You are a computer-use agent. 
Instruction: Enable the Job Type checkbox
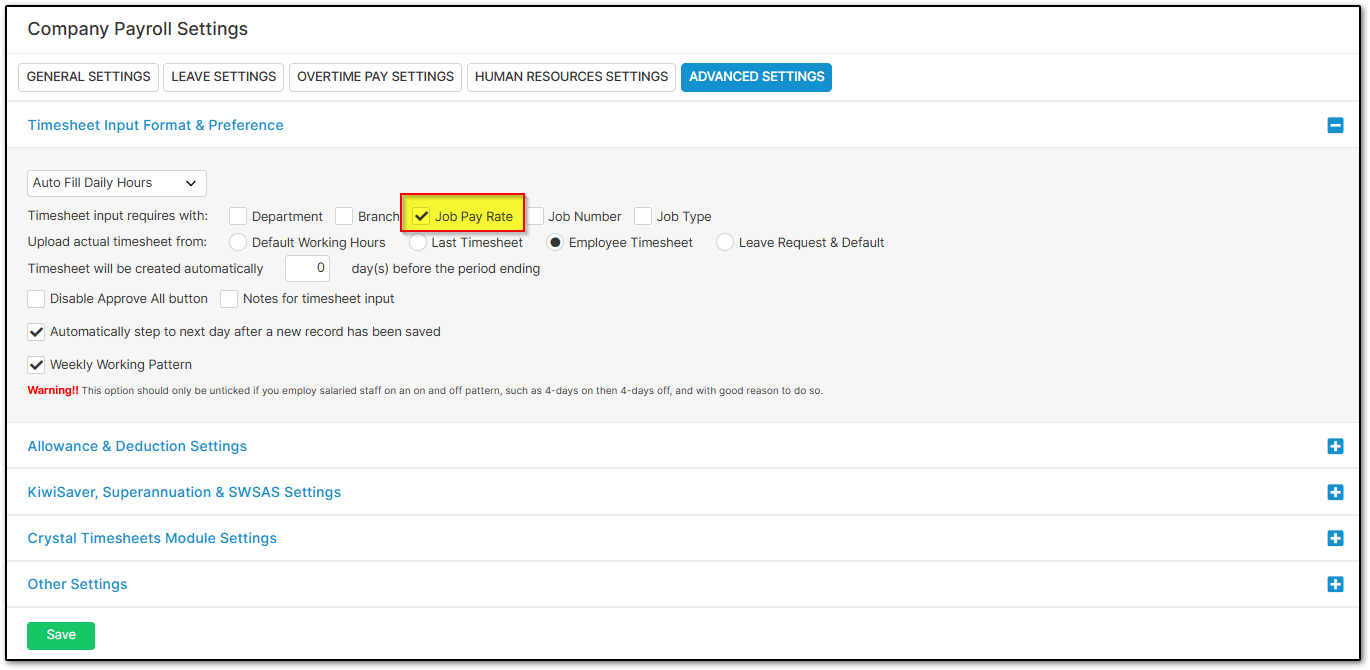tap(643, 216)
